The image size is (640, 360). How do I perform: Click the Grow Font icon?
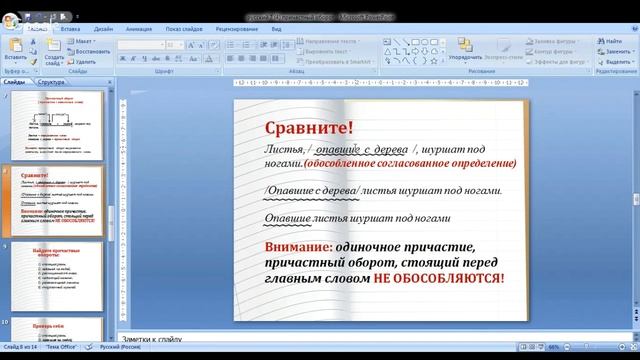point(191,45)
